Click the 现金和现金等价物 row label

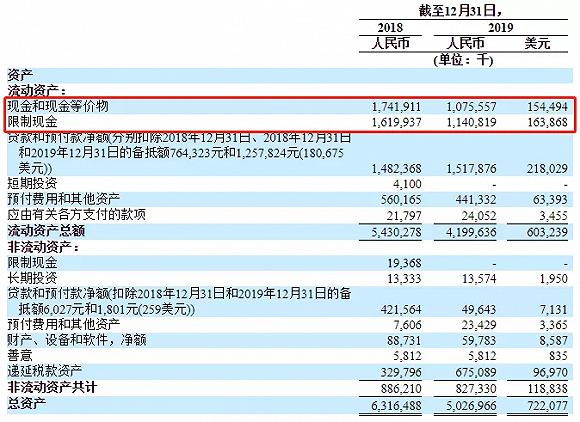58,106
